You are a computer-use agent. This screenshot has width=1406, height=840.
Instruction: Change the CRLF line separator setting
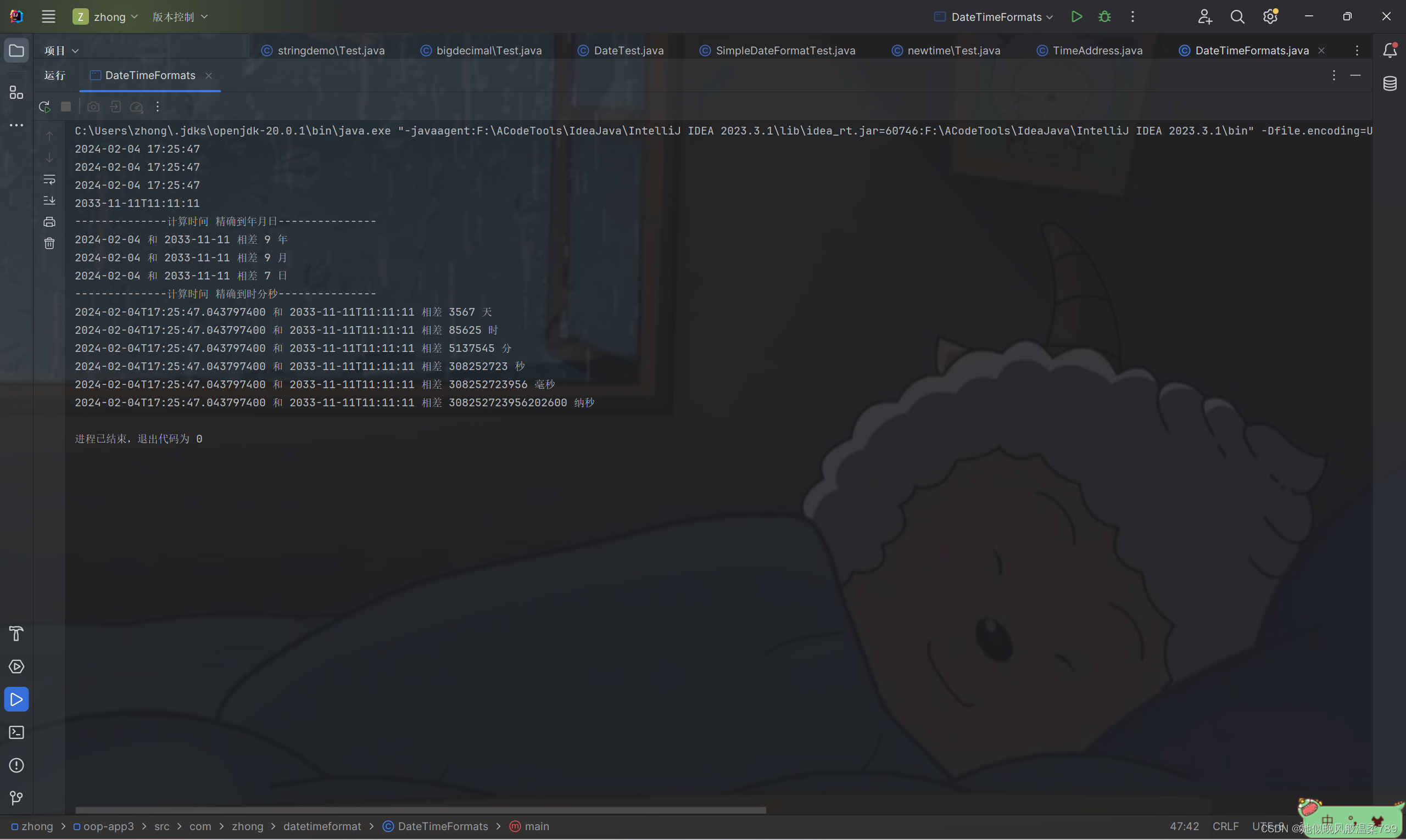[1225, 826]
